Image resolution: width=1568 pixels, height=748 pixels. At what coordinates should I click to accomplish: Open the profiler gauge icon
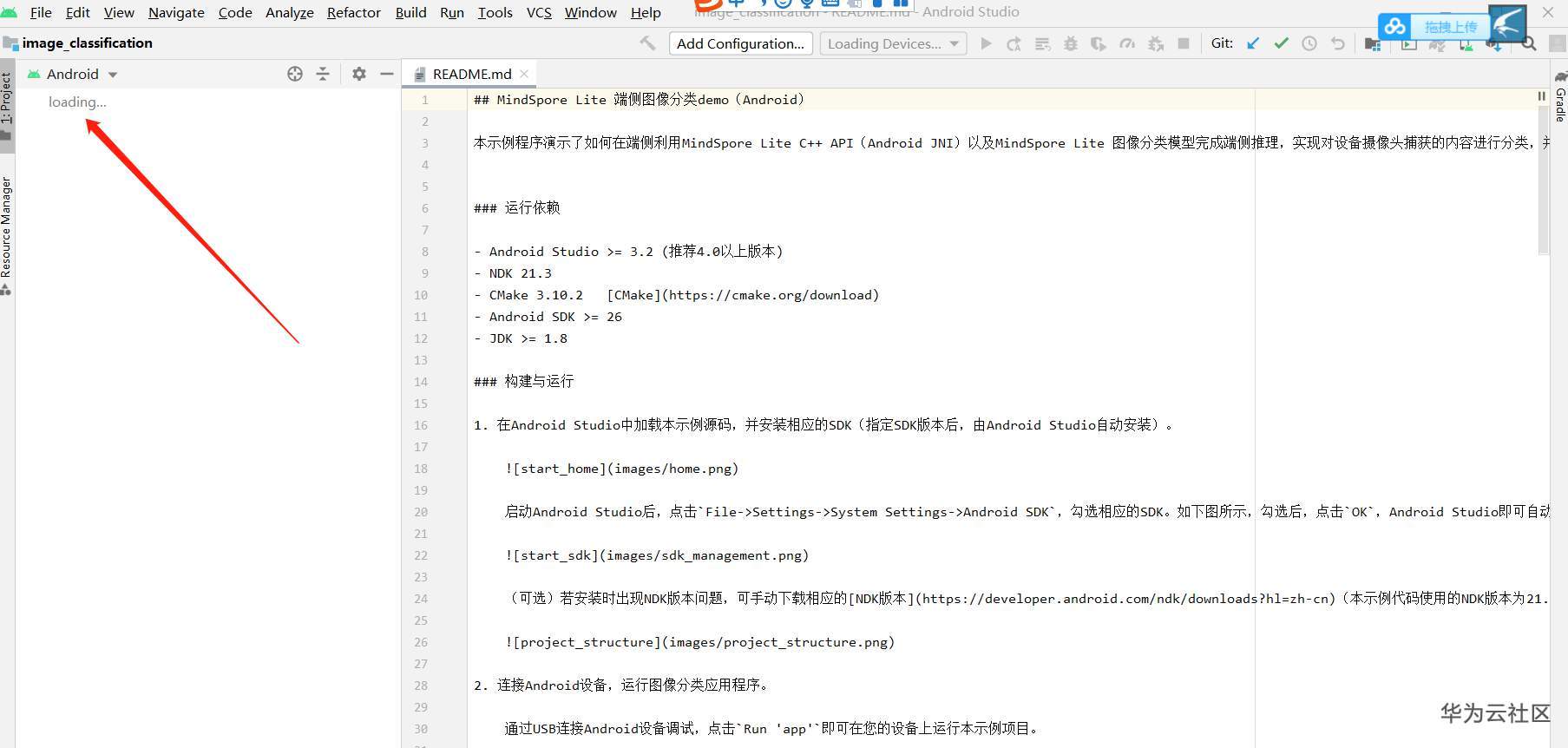point(1127,43)
